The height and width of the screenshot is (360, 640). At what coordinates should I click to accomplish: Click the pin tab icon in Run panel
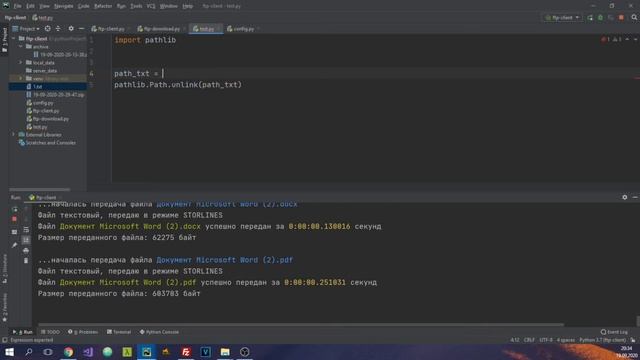15,245
